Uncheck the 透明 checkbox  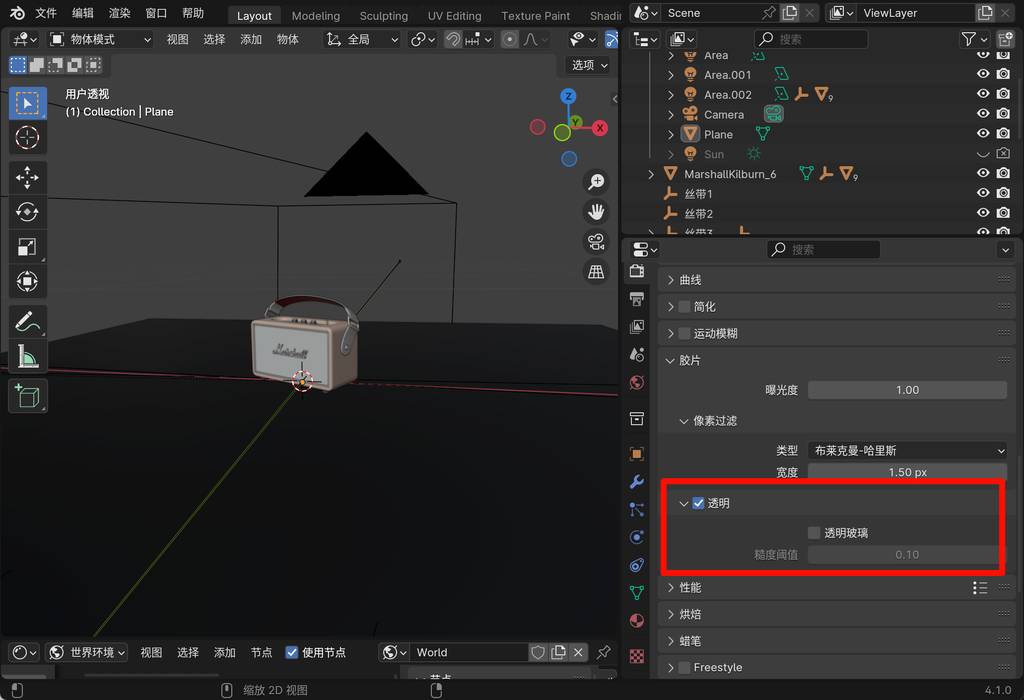click(699, 504)
